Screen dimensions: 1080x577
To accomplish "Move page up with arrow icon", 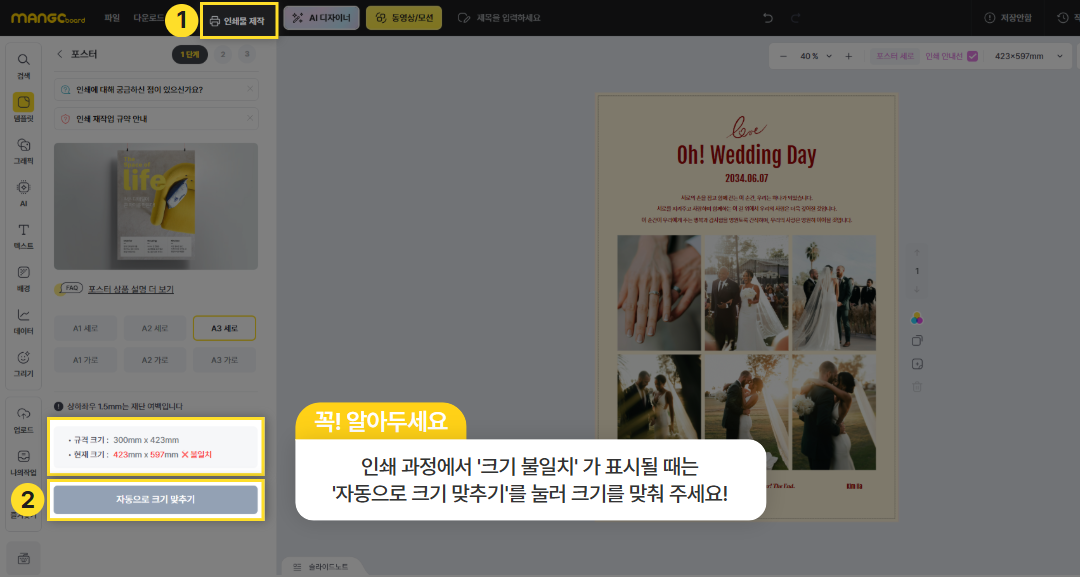I will (x=917, y=253).
